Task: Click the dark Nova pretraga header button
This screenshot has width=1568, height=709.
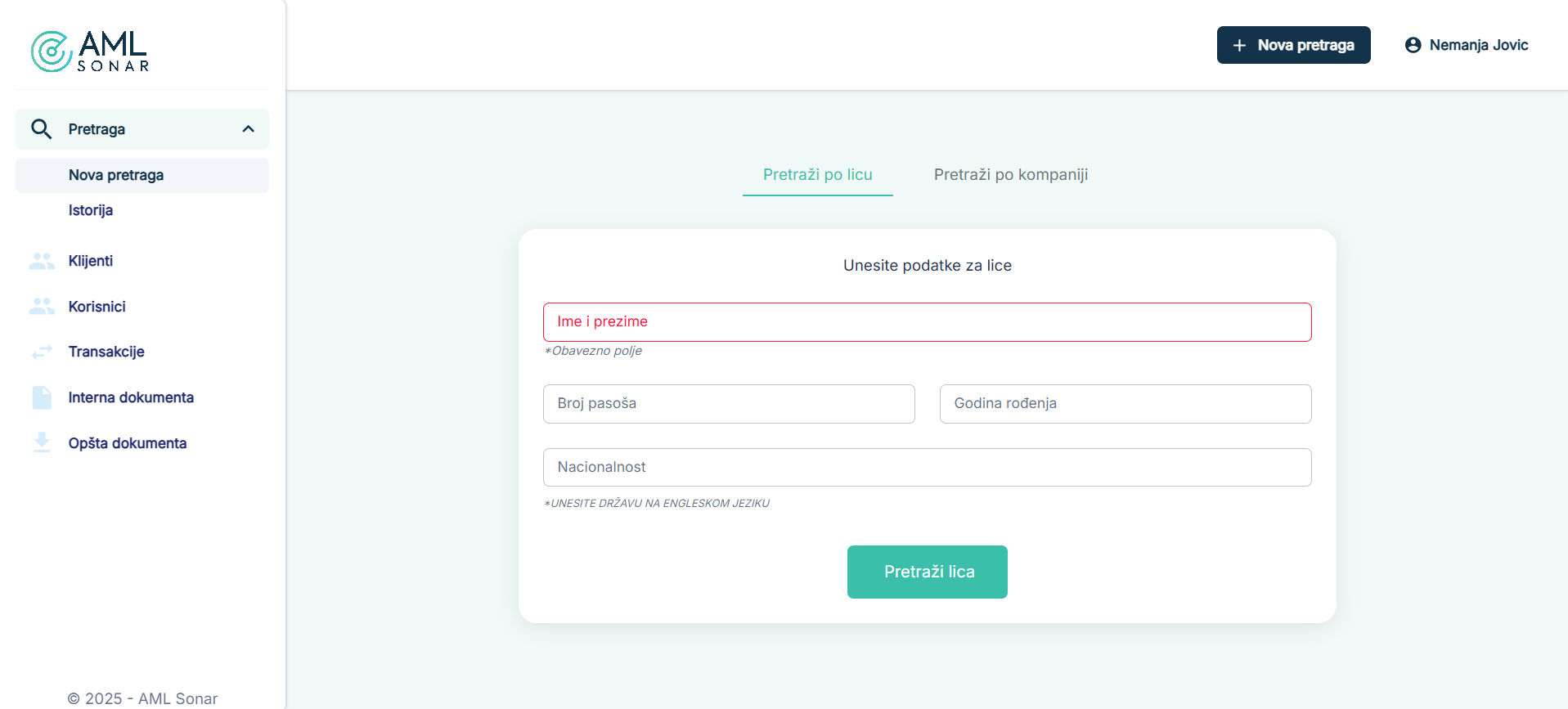Action: (x=1293, y=45)
